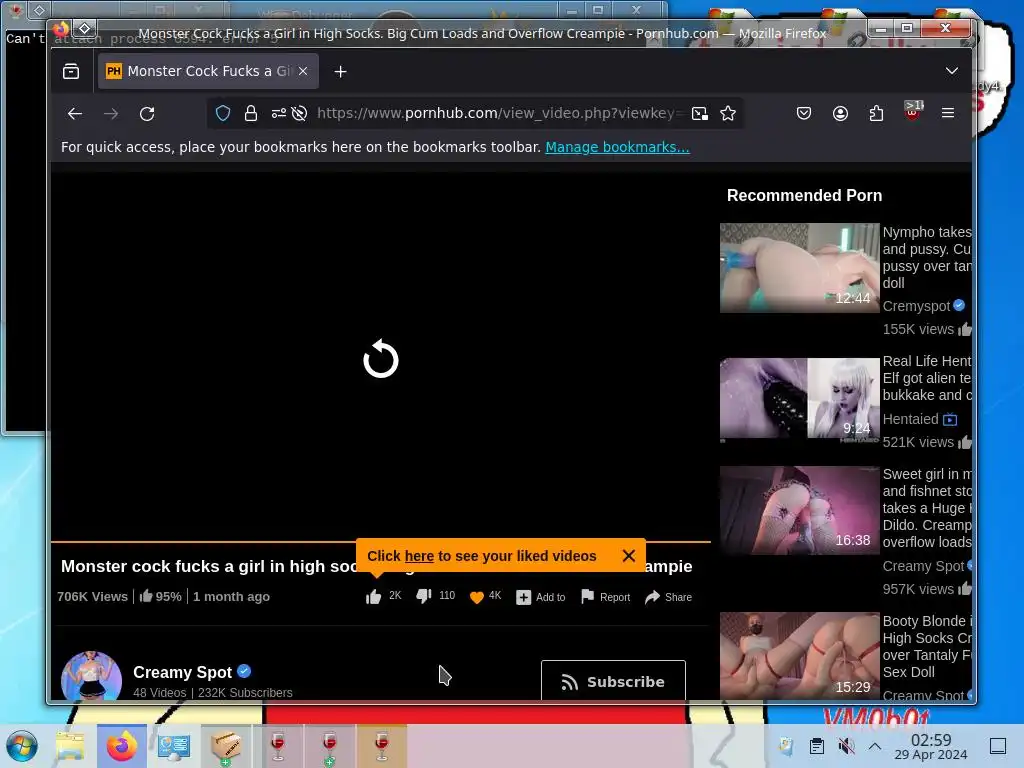The height and width of the screenshot is (768, 1024).
Task: Open the cardboard box package taskbar icon
Action: coord(225,746)
